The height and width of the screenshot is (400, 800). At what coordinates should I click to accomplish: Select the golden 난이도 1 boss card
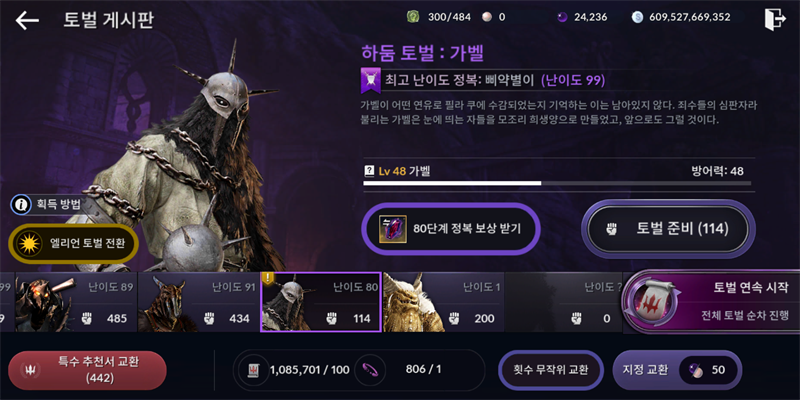[x=443, y=302]
